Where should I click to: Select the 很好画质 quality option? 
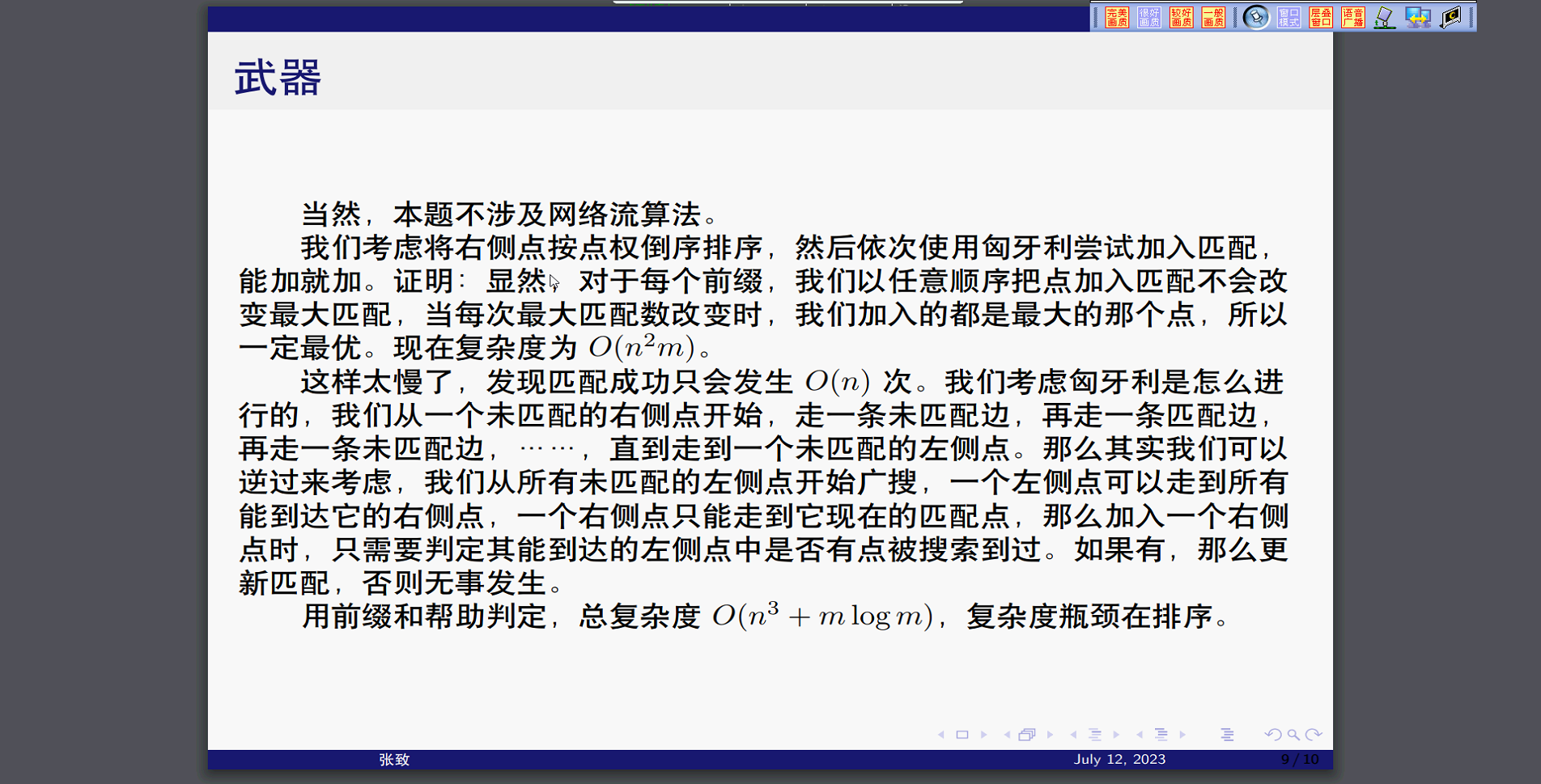pyautogui.click(x=1149, y=17)
